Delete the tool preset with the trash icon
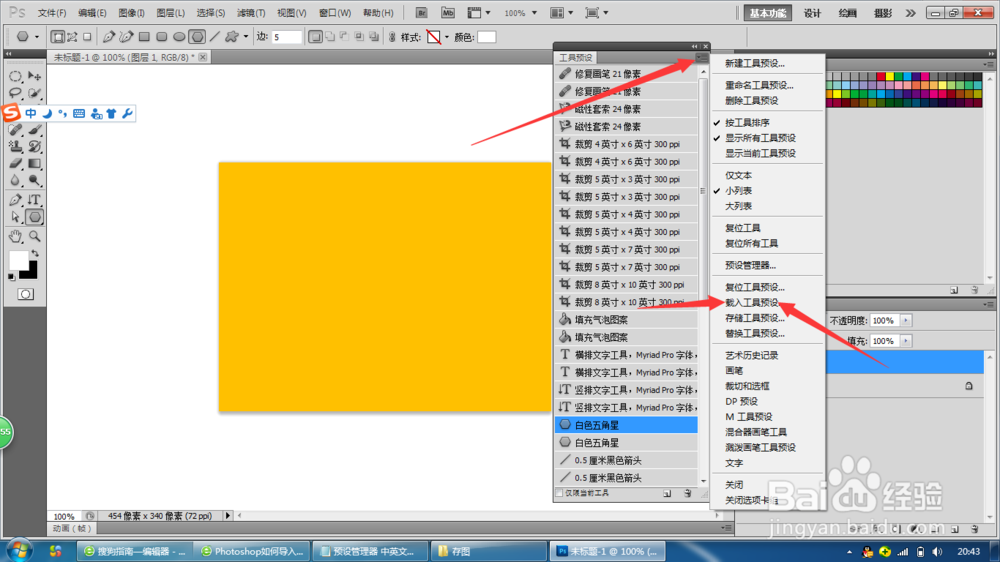The height and width of the screenshot is (562, 1000). (688, 493)
